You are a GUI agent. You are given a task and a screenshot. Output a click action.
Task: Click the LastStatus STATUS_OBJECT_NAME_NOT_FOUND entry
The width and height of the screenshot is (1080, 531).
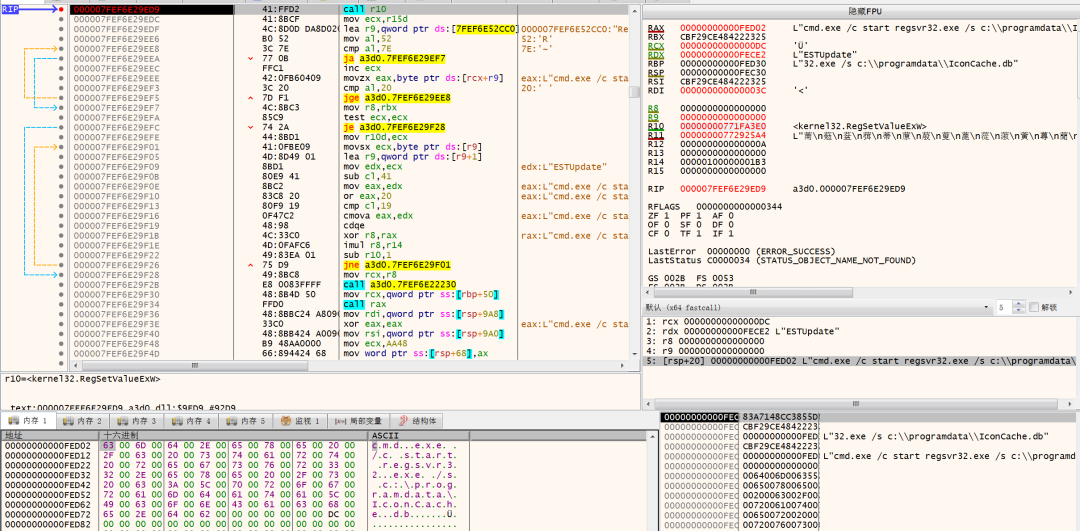click(782, 260)
